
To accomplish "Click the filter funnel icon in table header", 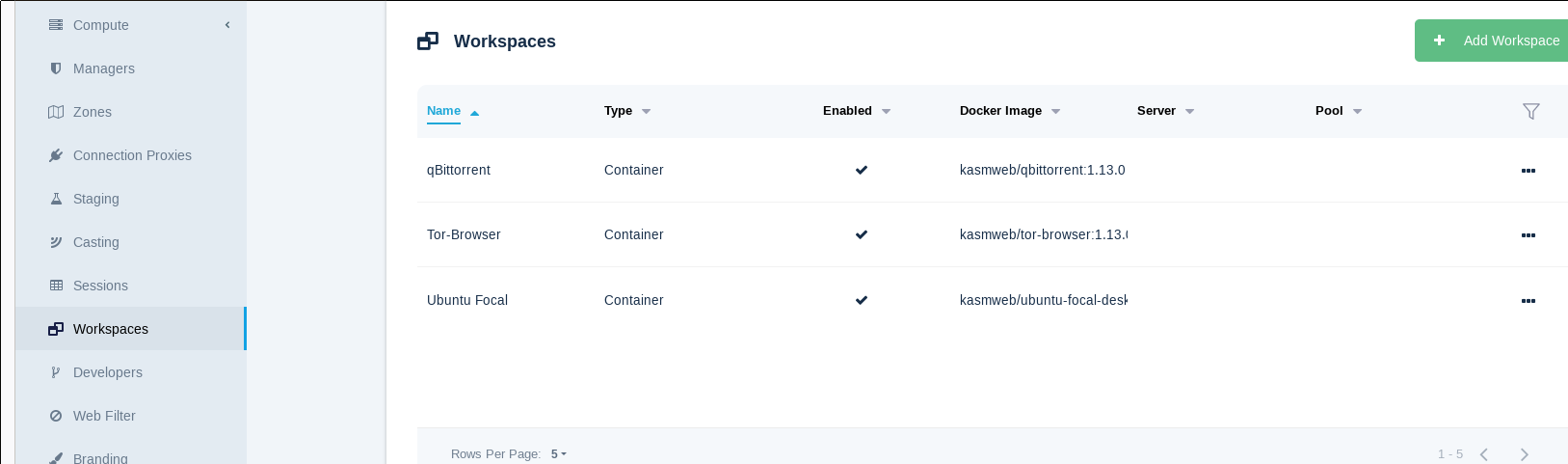I will coord(1530,111).
